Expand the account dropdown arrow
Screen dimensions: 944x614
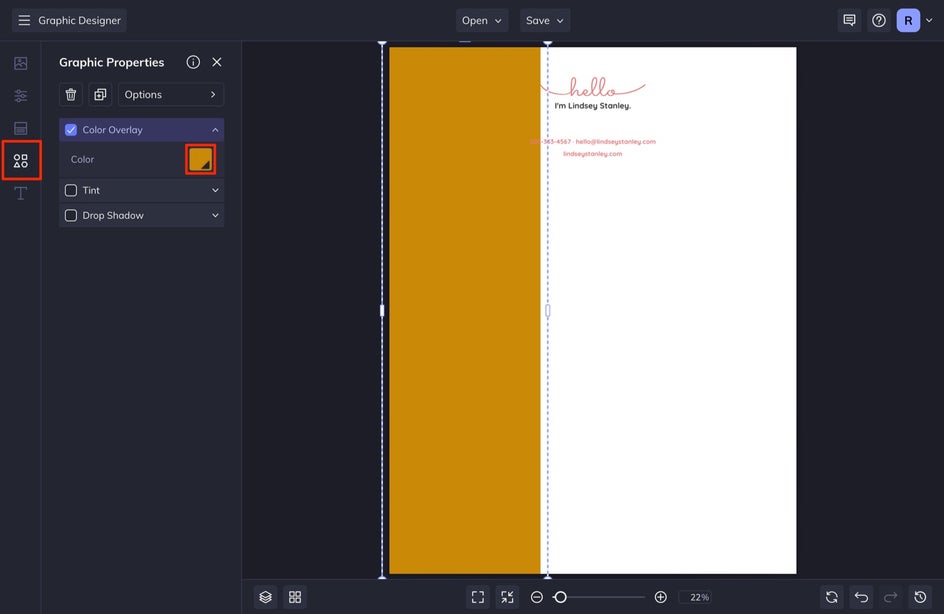[x=929, y=20]
